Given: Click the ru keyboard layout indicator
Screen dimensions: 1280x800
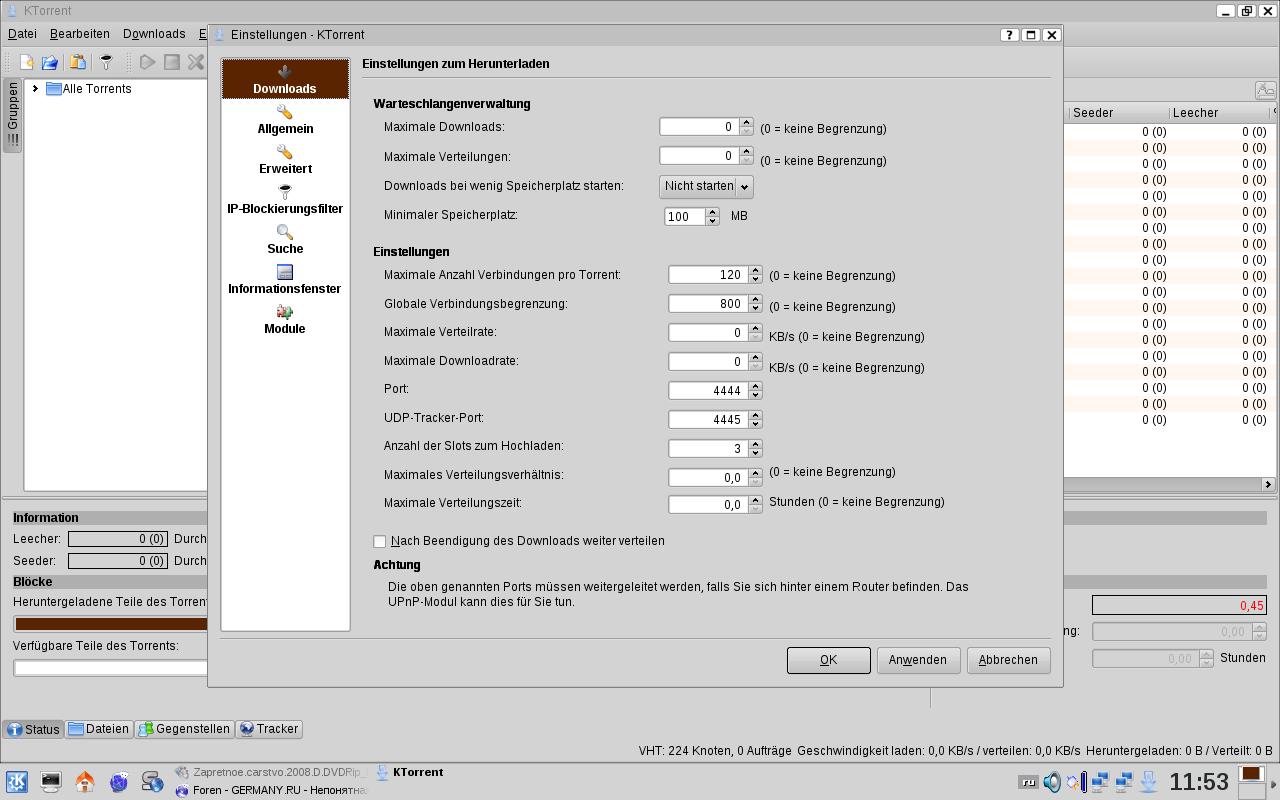Looking at the screenshot, I should click(1028, 782).
